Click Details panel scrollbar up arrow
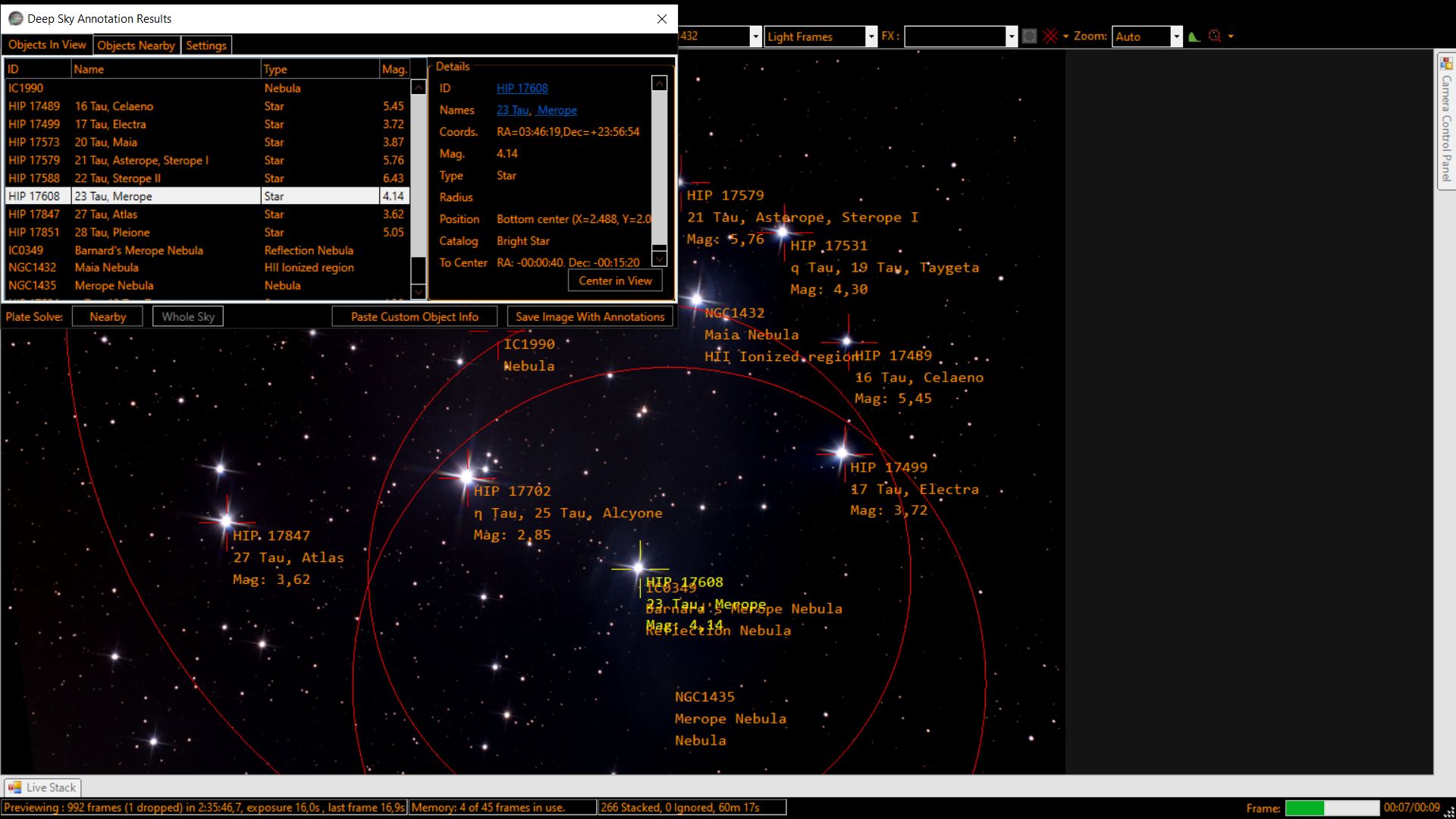 (659, 83)
